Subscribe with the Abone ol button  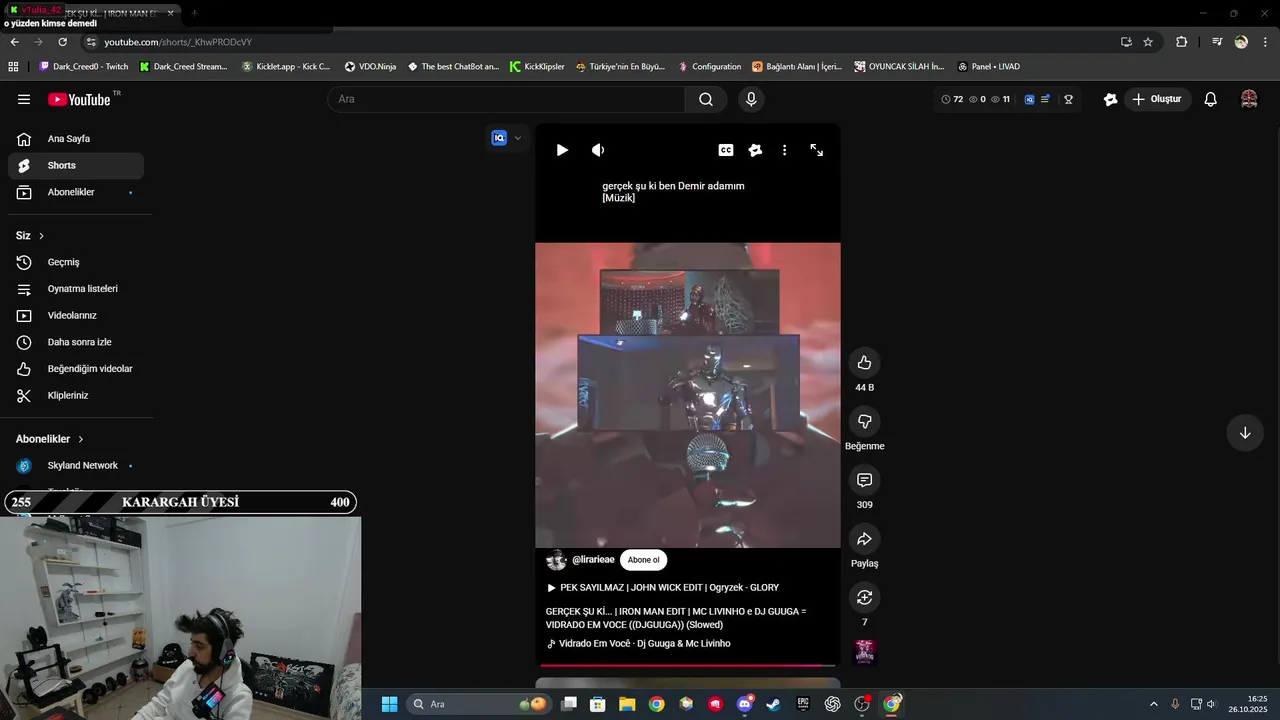click(x=643, y=560)
